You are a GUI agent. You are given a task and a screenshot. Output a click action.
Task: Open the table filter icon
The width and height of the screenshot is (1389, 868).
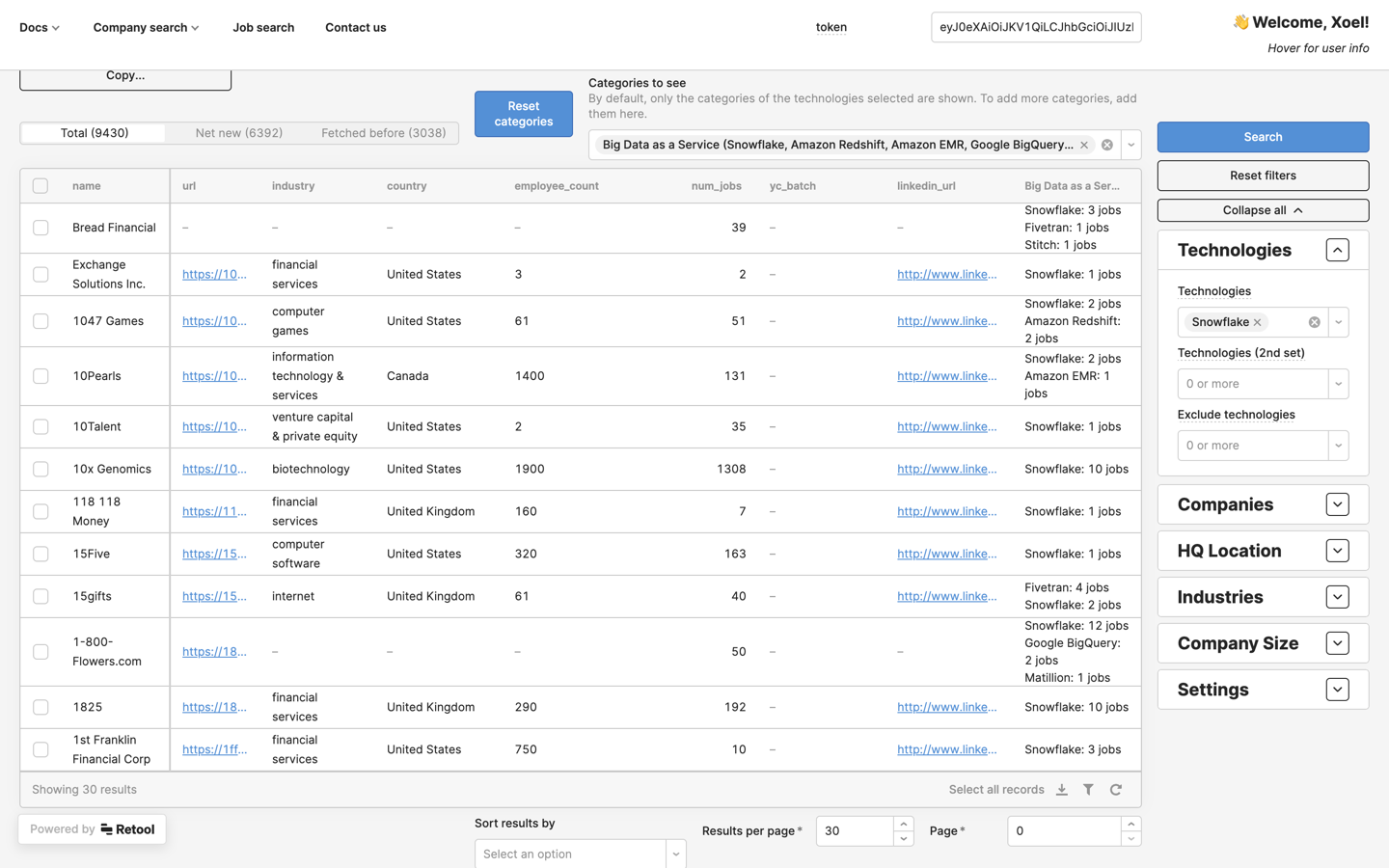[x=1089, y=790]
